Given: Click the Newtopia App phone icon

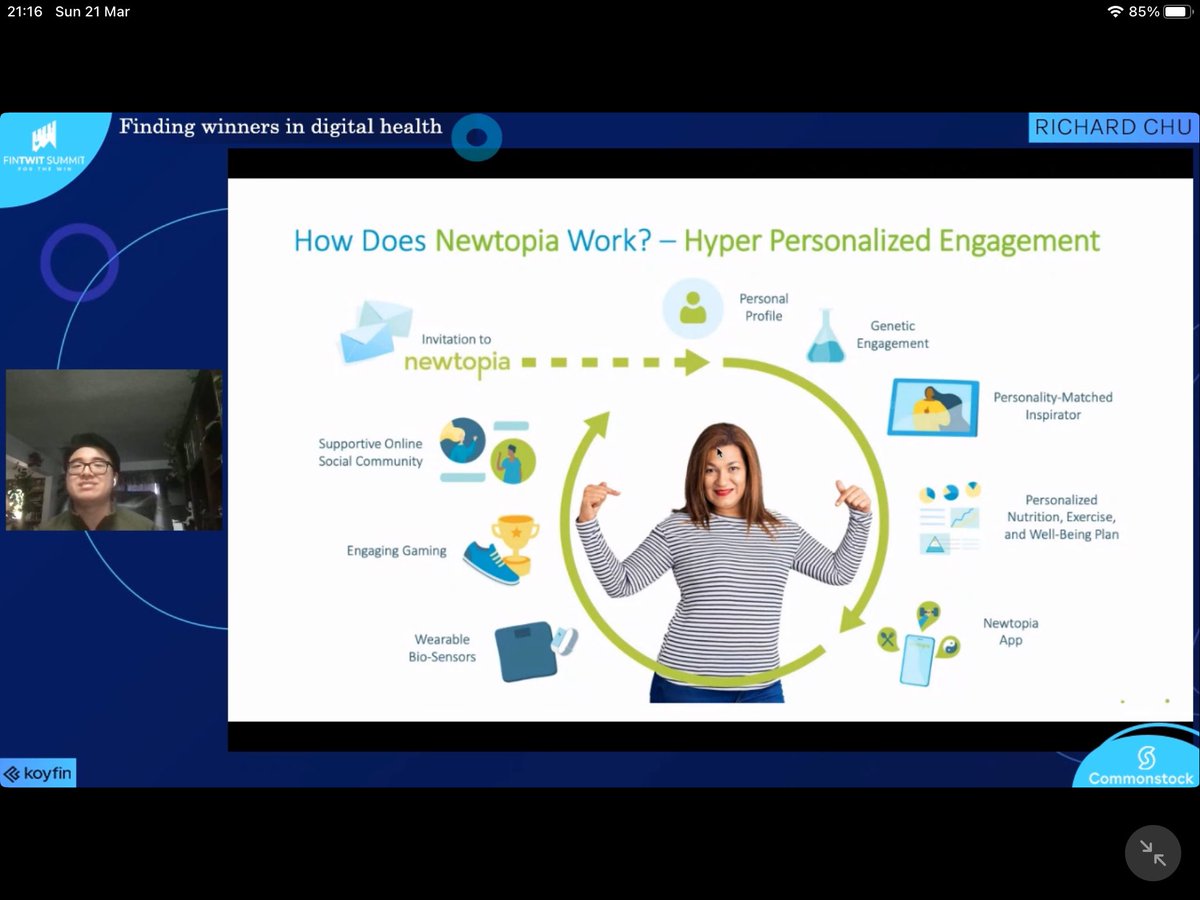Looking at the screenshot, I should (x=918, y=645).
